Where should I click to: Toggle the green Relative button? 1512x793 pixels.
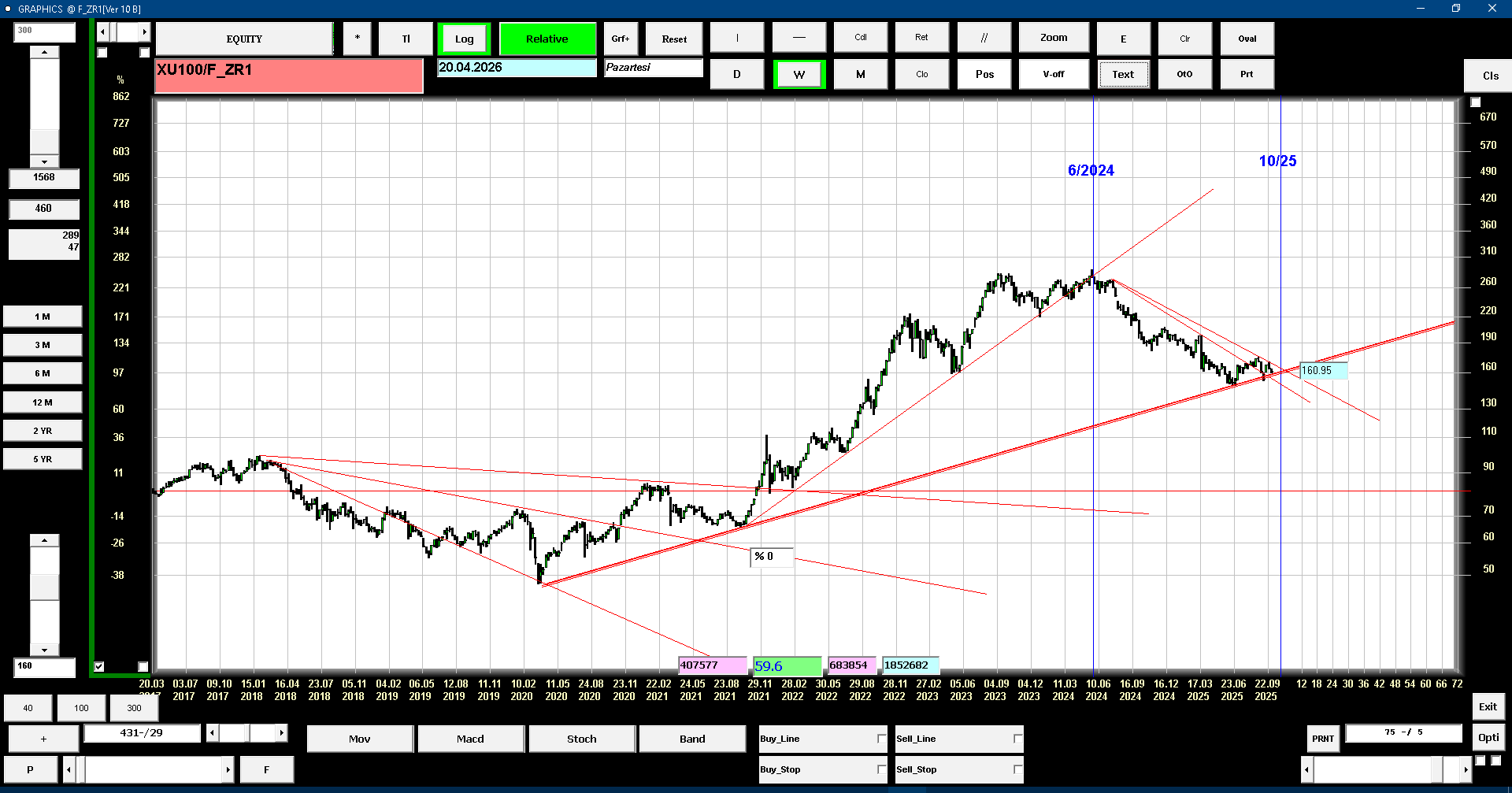coord(547,39)
